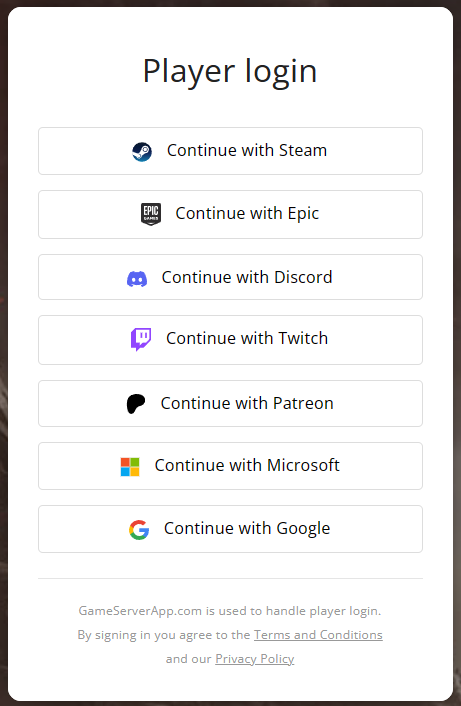Image resolution: width=461 pixels, height=706 pixels.
Task: Click the Steam logo icon
Action: pos(142,152)
